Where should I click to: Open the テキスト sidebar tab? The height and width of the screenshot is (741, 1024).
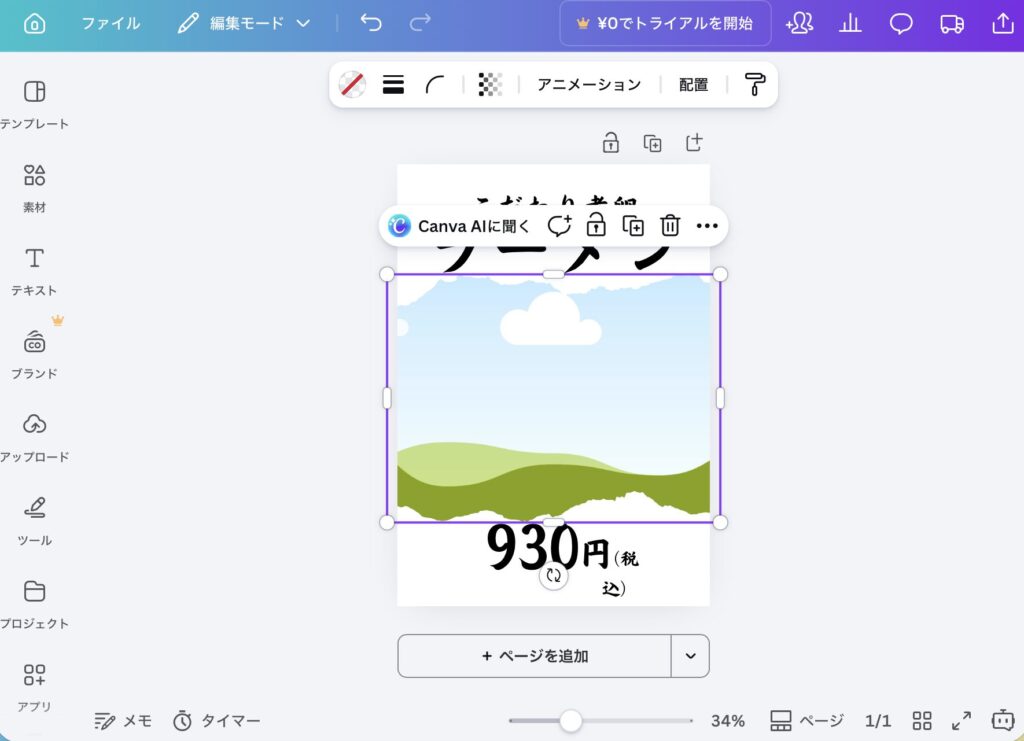[x=34, y=270]
